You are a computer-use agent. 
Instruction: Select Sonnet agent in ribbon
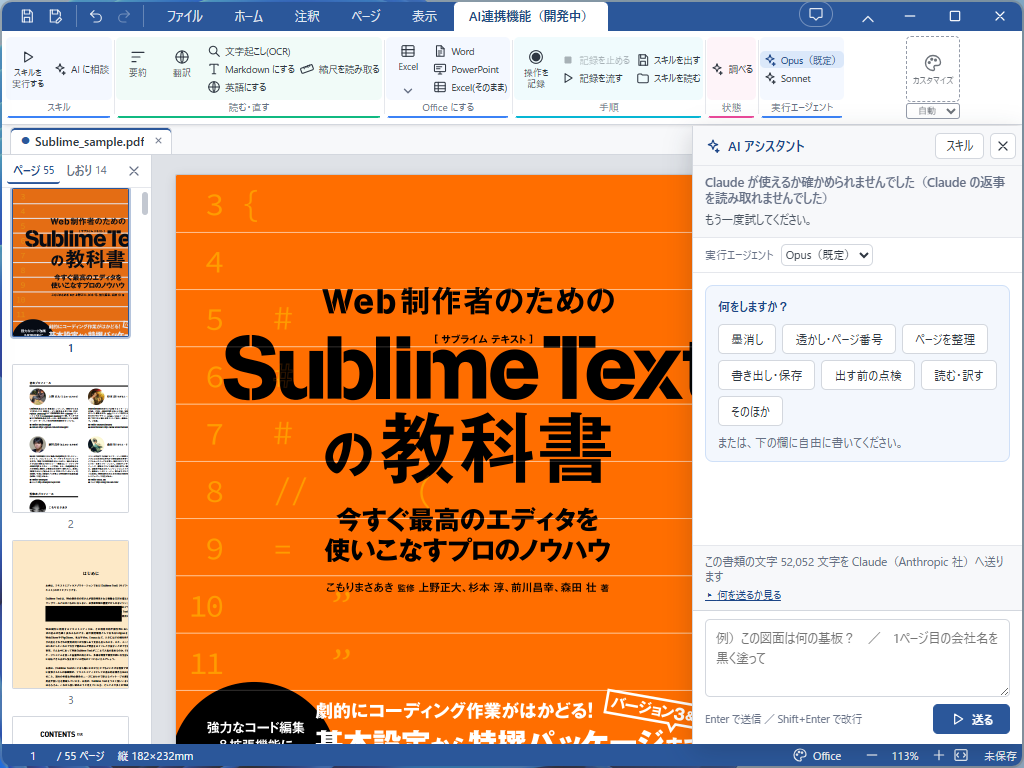point(788,78)
